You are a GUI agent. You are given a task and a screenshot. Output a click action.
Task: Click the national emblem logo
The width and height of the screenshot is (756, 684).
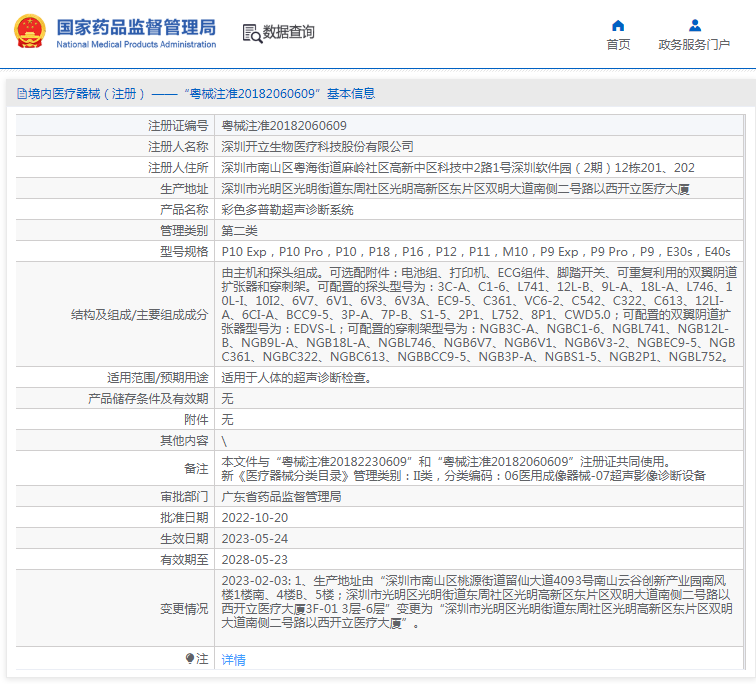pos(30,32)
